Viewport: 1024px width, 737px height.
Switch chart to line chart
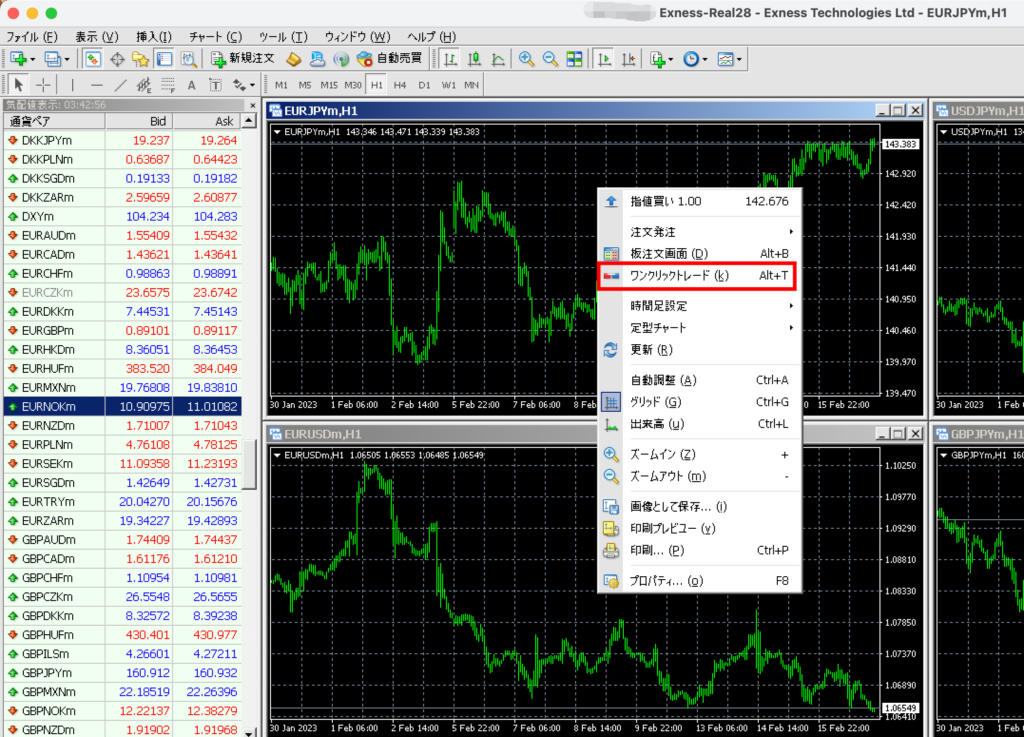[498, 59]
